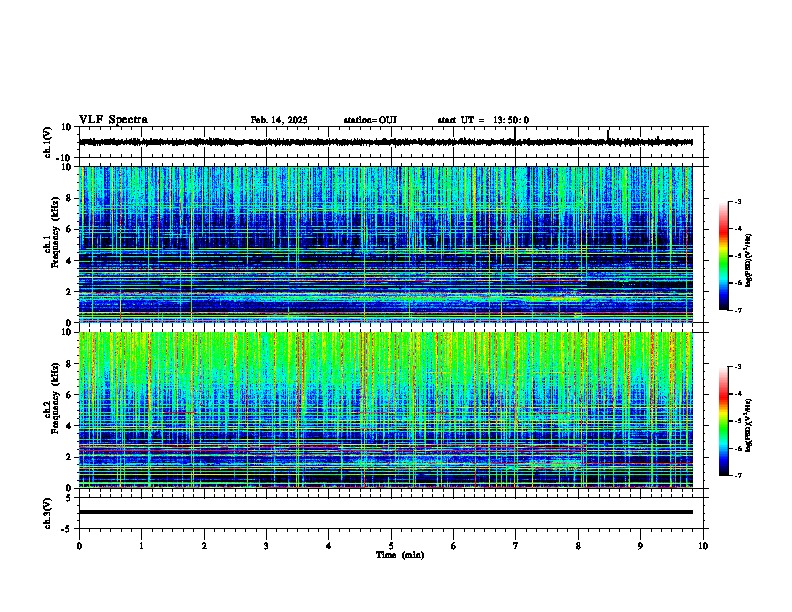
Task: Click tick label "0" on the Time axis
Action: click(x=79, y=546)
